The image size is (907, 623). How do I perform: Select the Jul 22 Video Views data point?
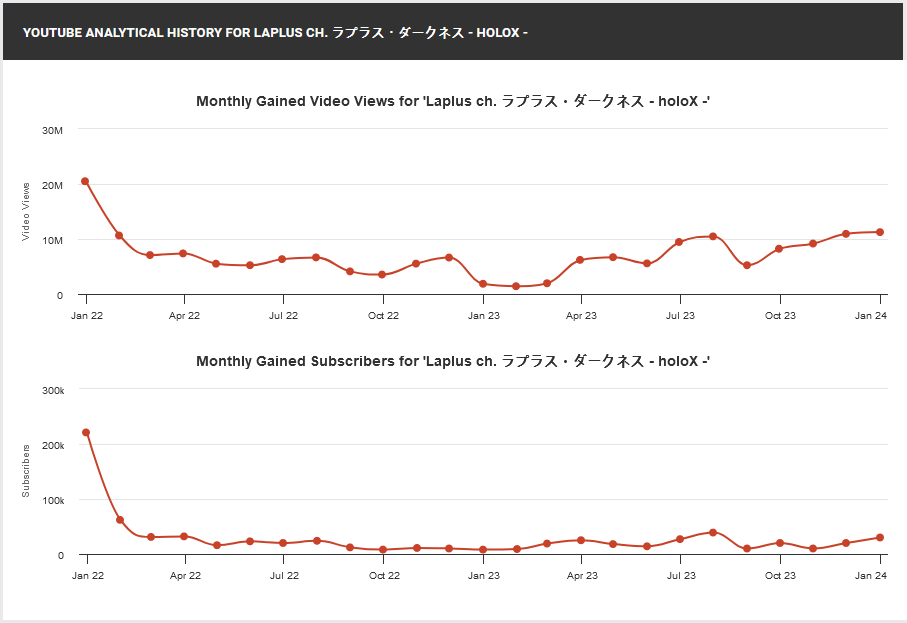pos(282,259)
